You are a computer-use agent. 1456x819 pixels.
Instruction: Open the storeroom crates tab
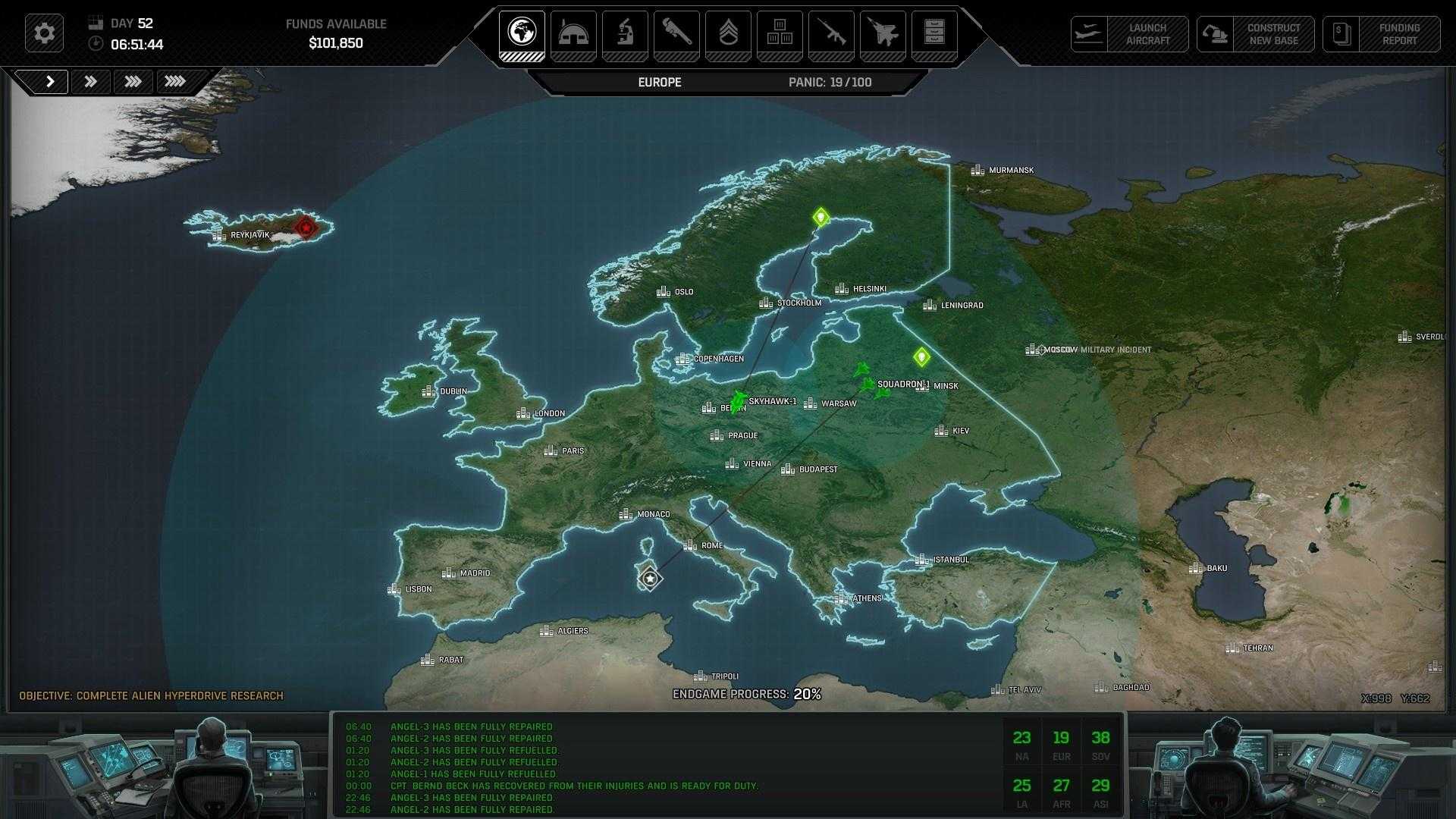(x=780, y=35)
